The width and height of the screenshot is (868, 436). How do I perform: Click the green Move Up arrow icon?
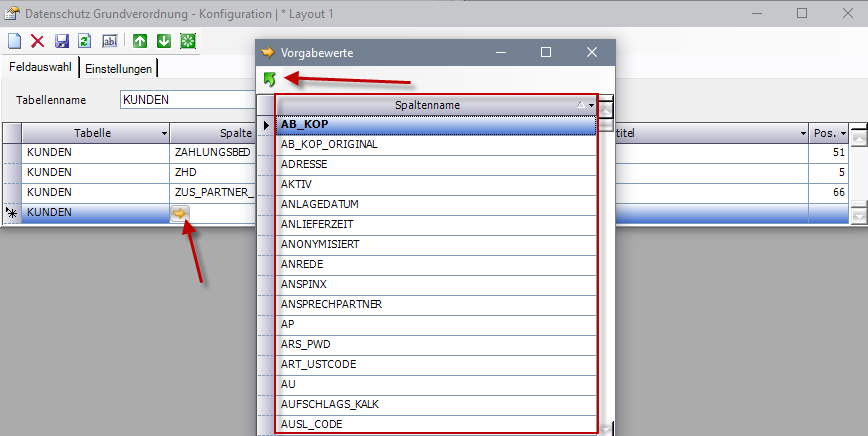click(x=140, y=41)
